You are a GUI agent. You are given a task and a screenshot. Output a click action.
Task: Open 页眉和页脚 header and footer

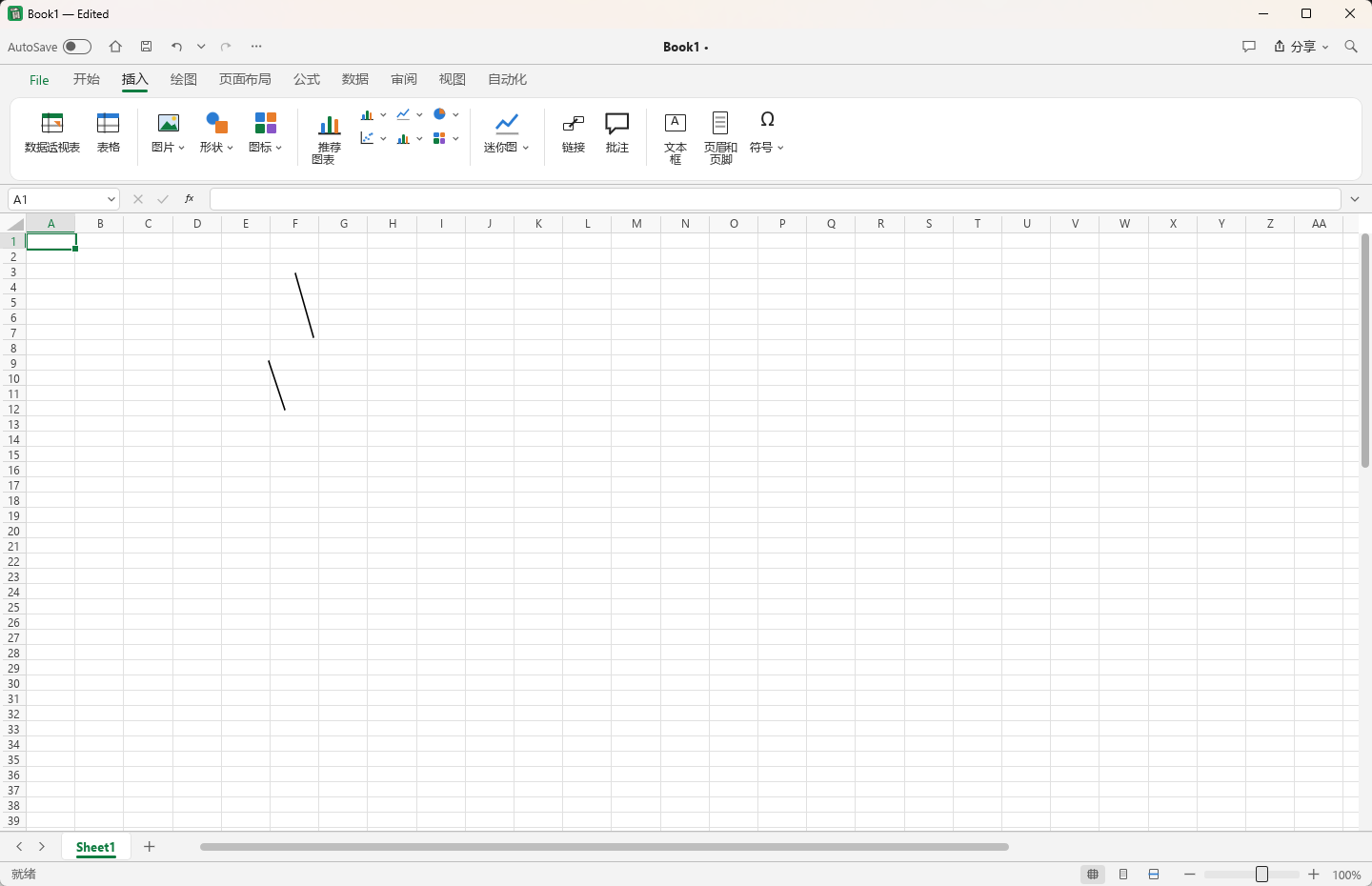[720, 138]
